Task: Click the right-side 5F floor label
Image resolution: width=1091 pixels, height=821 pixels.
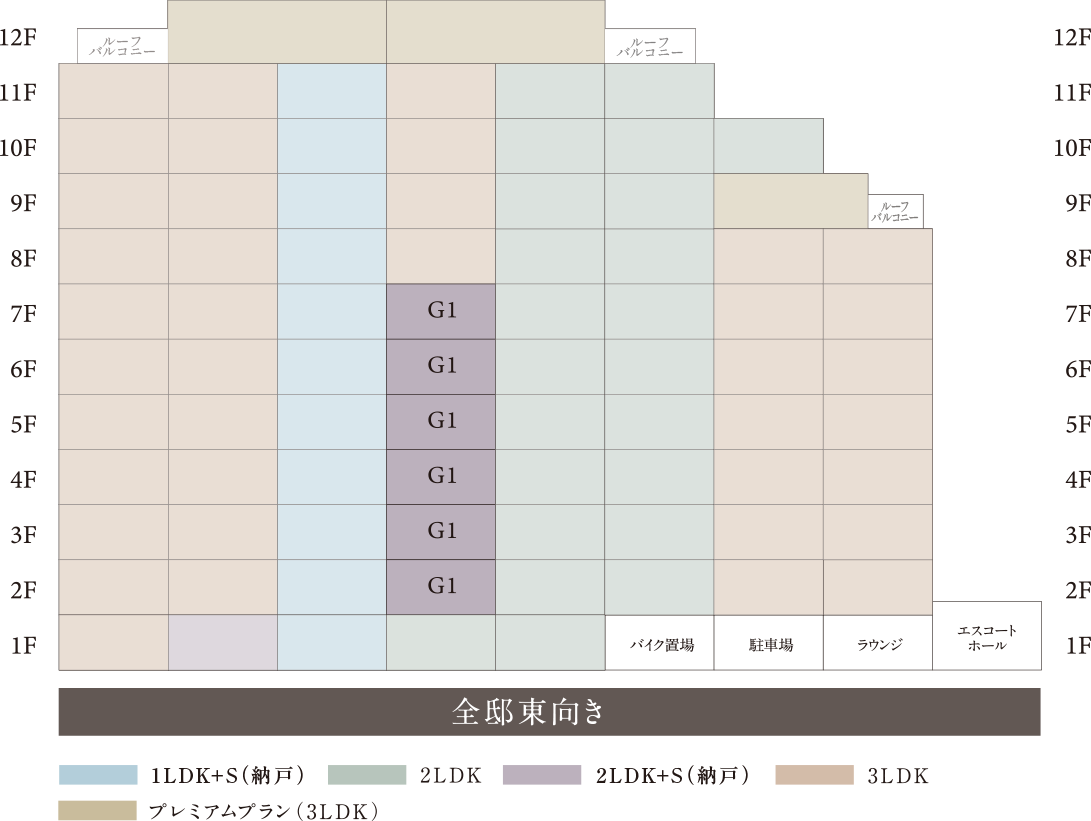Action: (x=1078, y=424)
